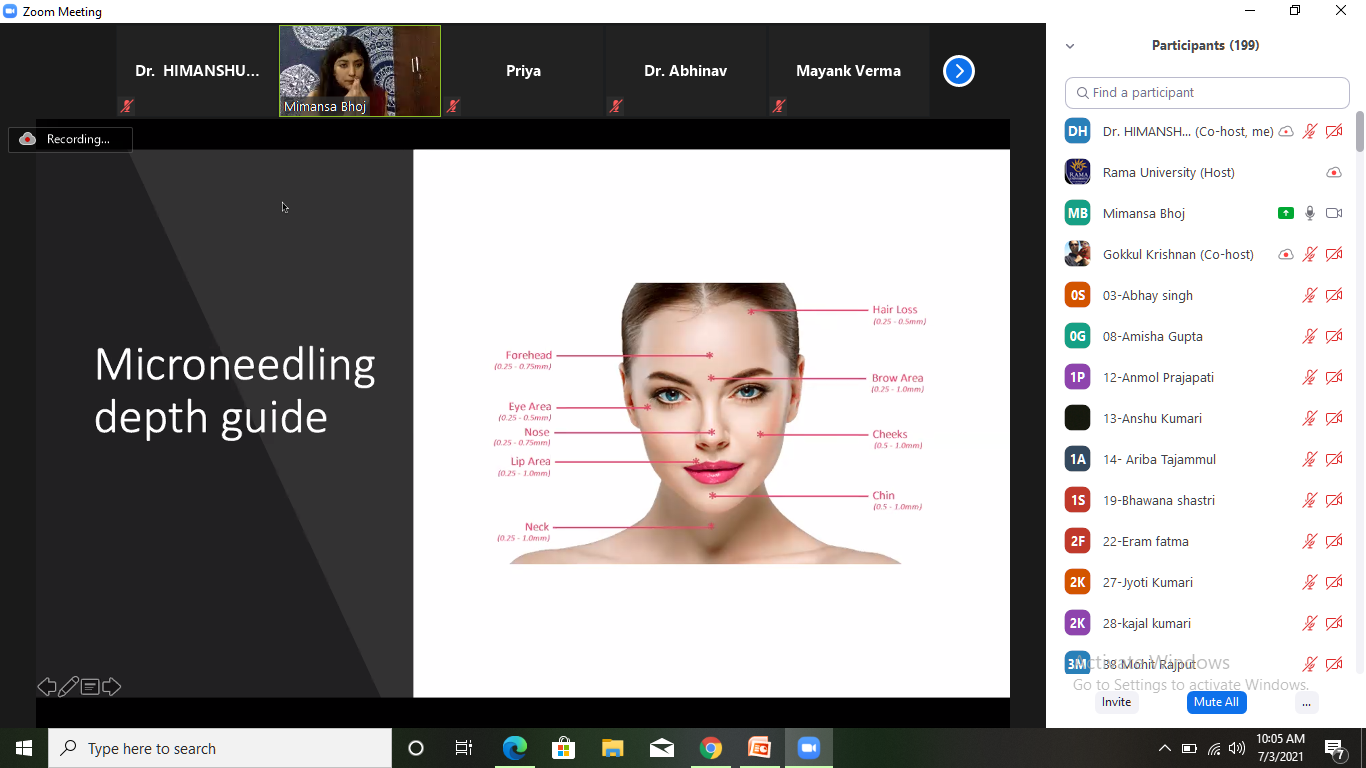The image size is (1366, 768).
Task: Select Priya video tile
Action: (523, 71)
